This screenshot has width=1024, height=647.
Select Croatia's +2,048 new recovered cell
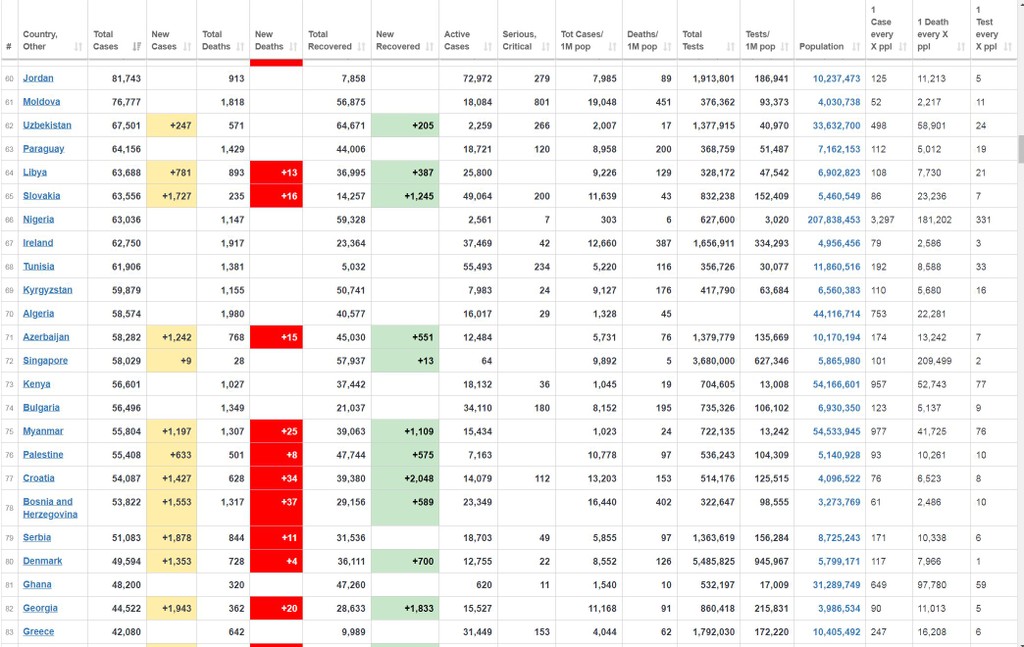tap(405, 478)
